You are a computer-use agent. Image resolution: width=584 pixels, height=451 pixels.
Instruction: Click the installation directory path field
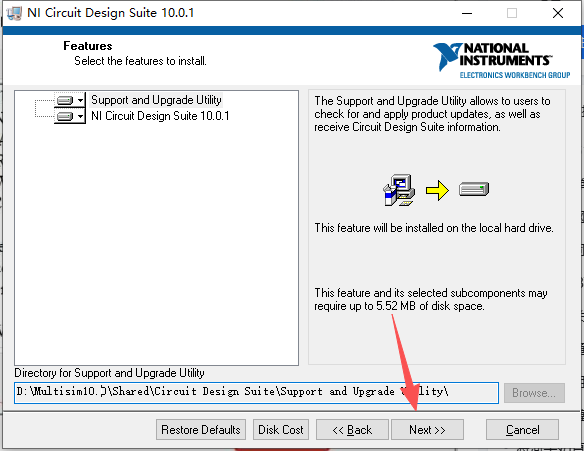(x=256, y=393)
